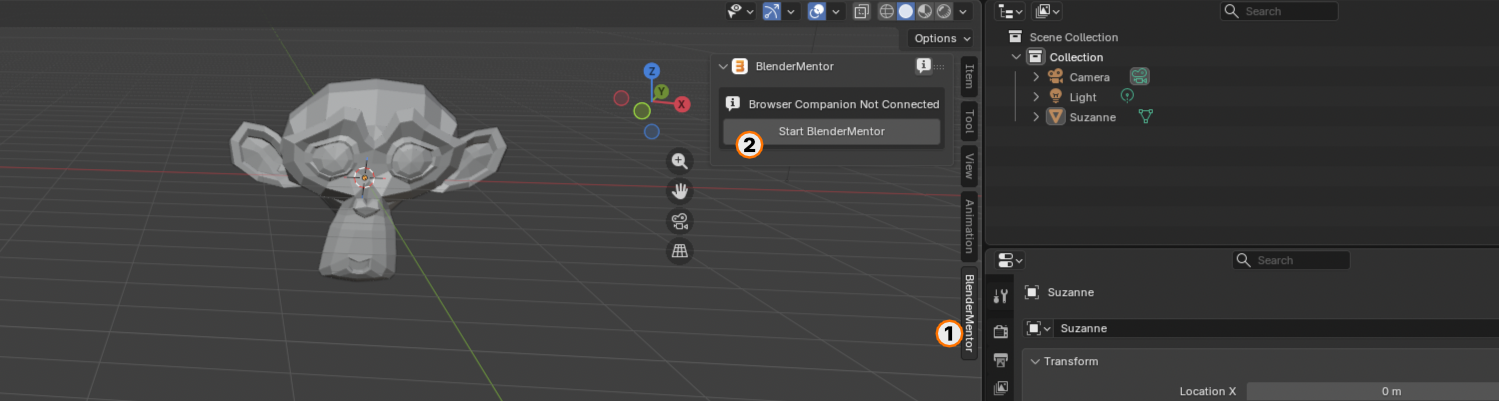Viewport: 1499px width, 401px height.
Task: Click the green light data icon
Action: tap(1127, 96)
